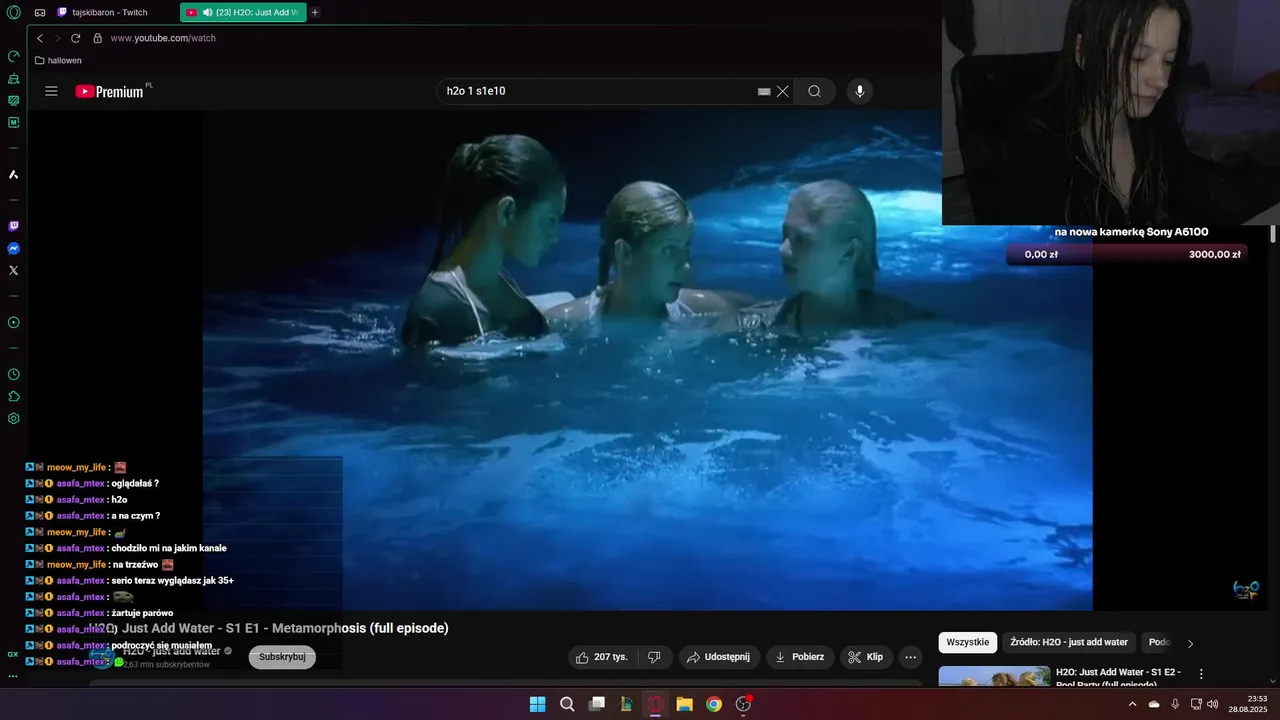
Task: Open the X (Twitter) sidebar panel
Action: pos(13,270)
